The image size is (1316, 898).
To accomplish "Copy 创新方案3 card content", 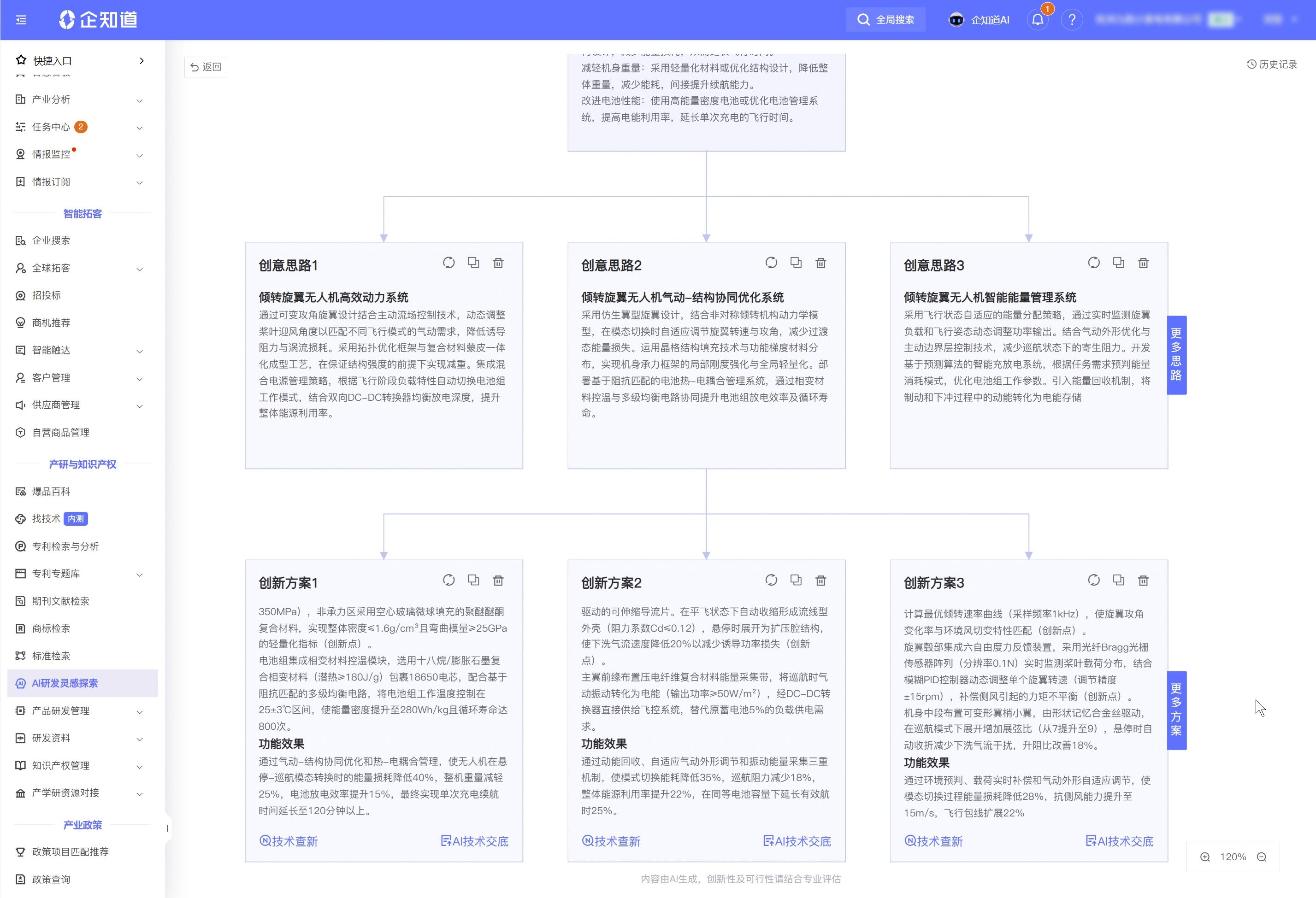I will [1118, 580].
